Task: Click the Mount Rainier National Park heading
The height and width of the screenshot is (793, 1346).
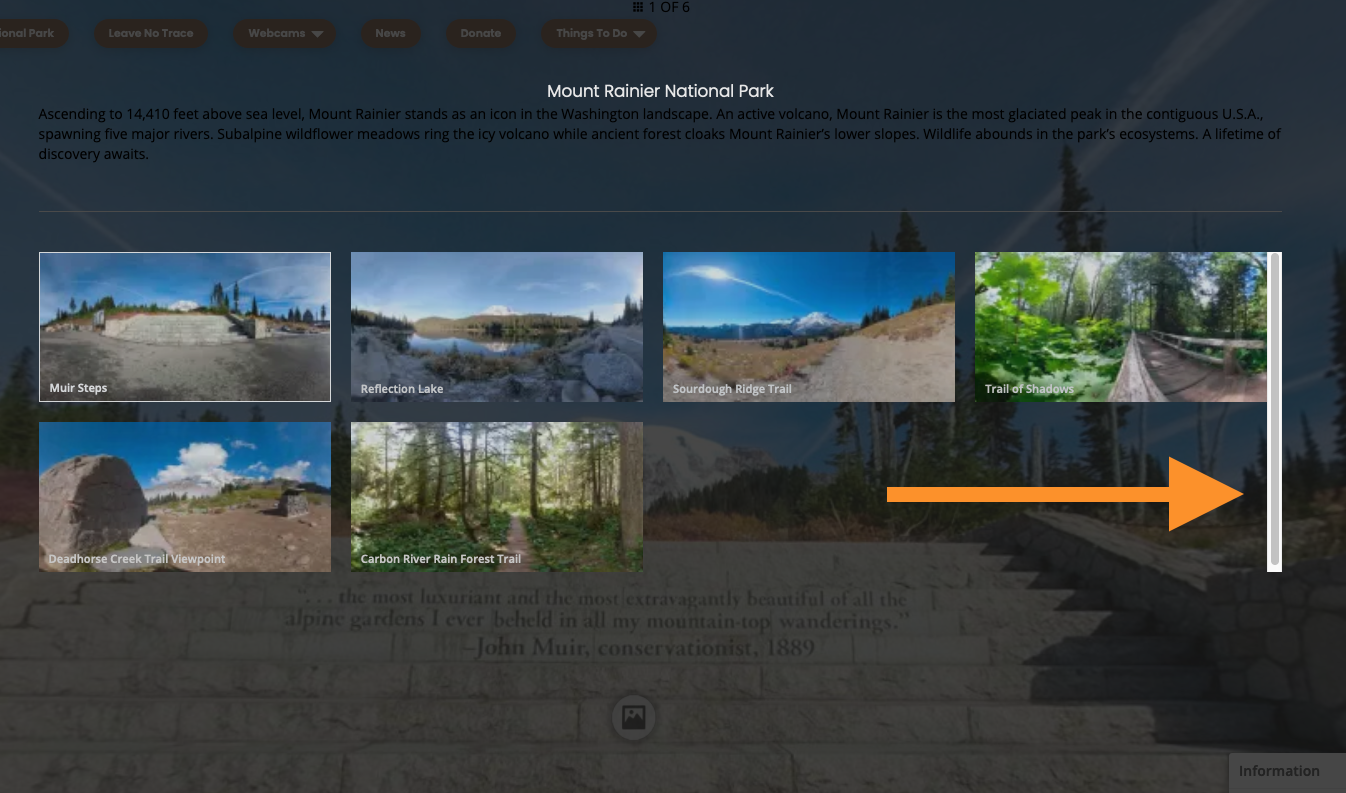Action: click(660, 91)
